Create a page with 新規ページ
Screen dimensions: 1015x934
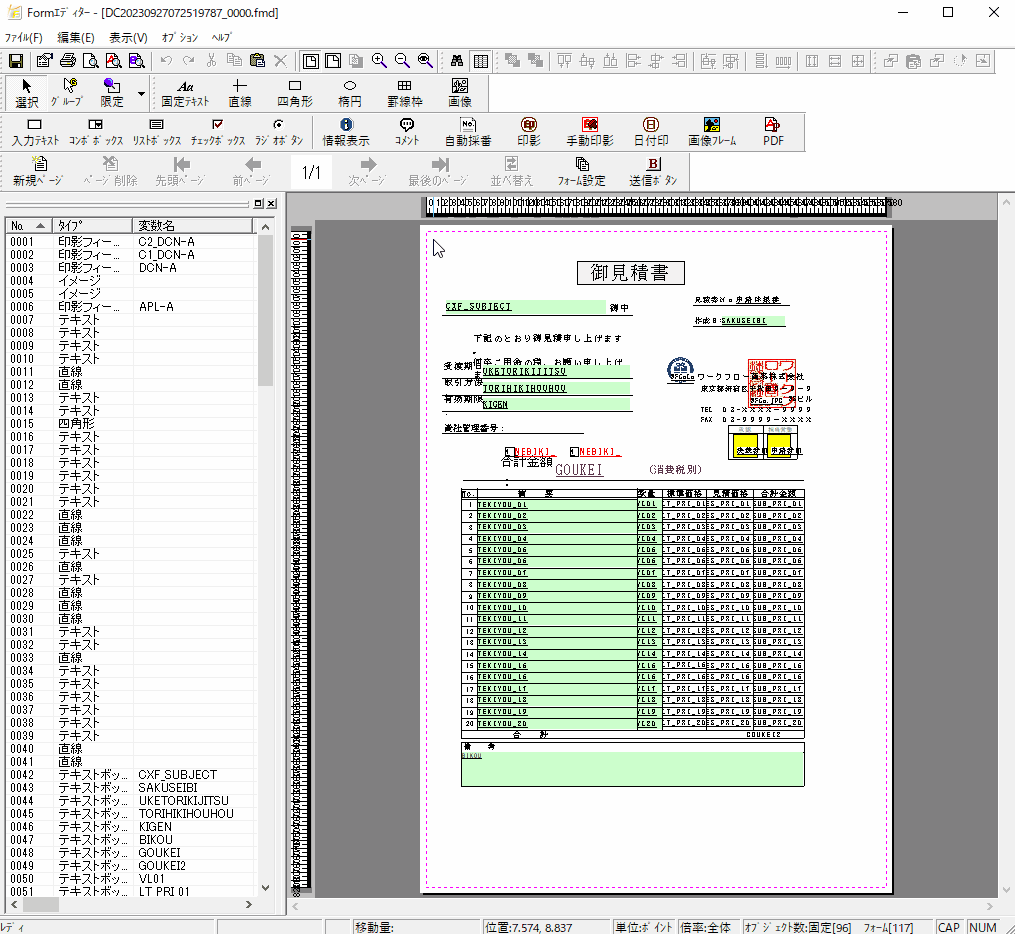[38, 172]
